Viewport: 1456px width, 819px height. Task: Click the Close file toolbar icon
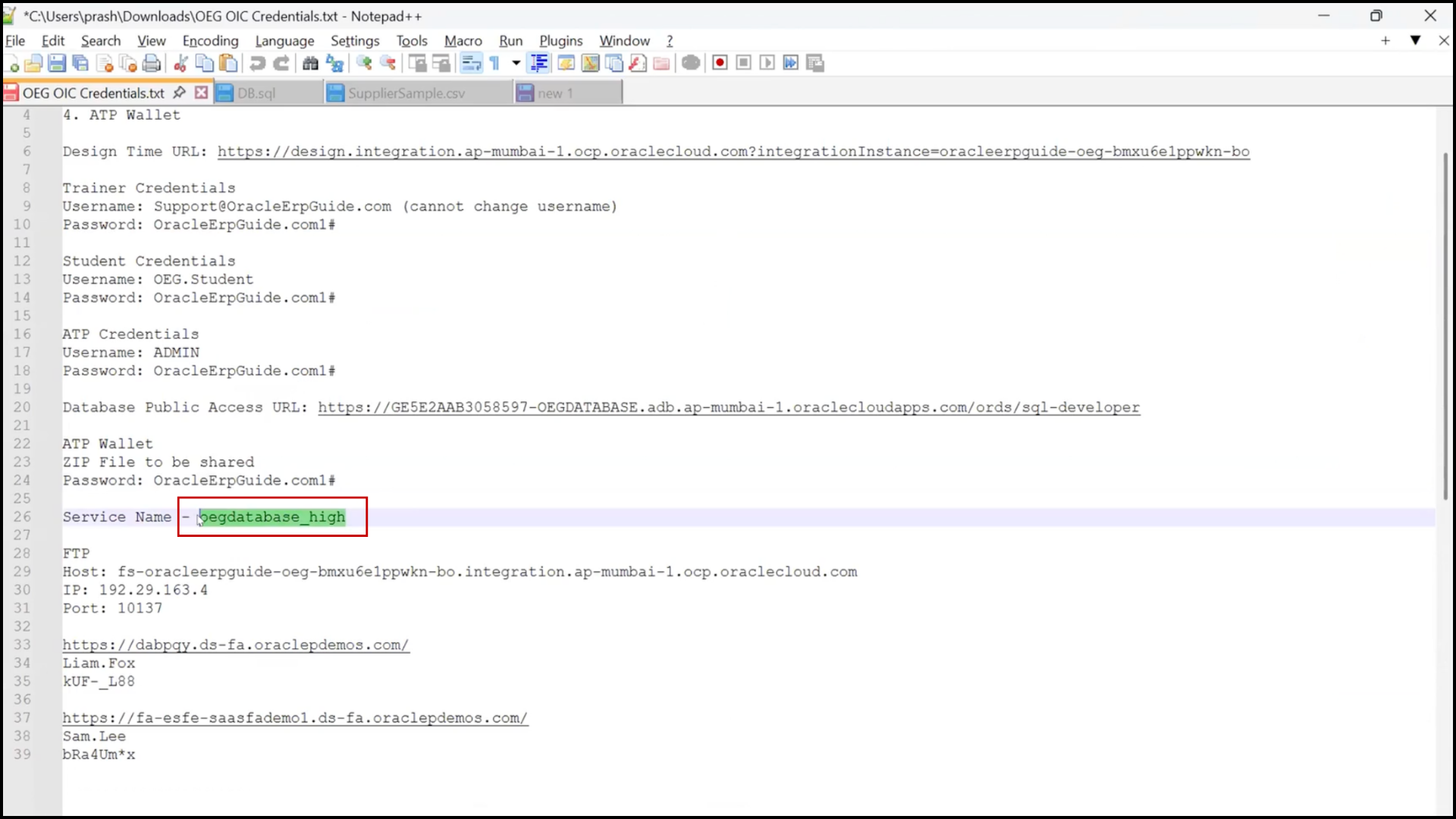[105, 63]
